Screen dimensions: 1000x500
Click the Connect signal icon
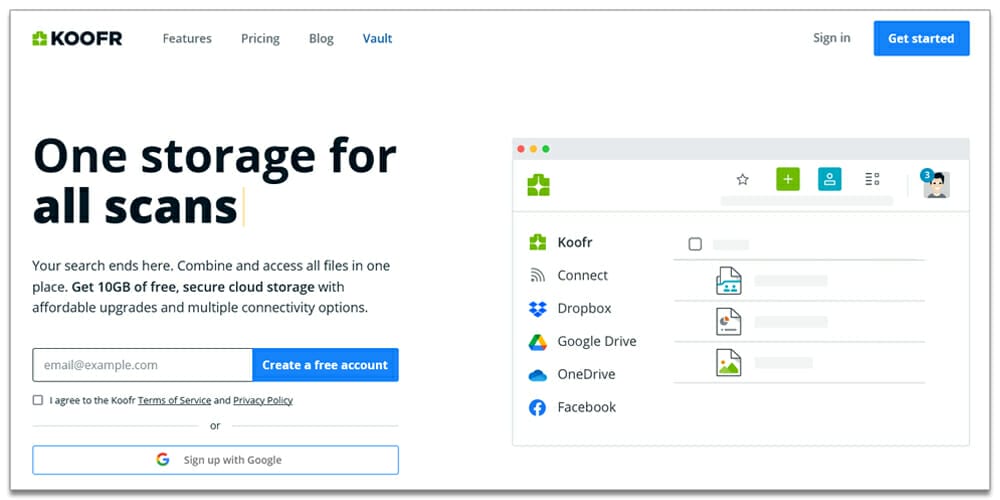click(x=538, y=276)
